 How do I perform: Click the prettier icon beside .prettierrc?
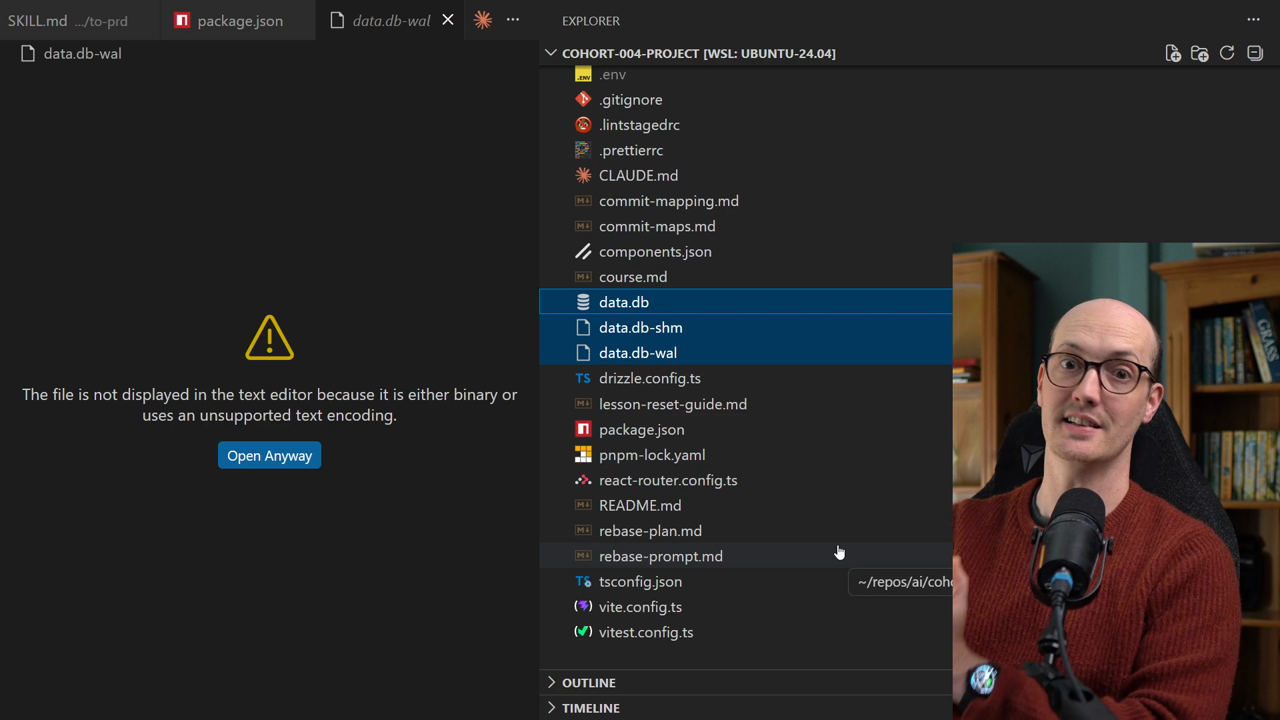pyautogui.click(x=583, y=150)
